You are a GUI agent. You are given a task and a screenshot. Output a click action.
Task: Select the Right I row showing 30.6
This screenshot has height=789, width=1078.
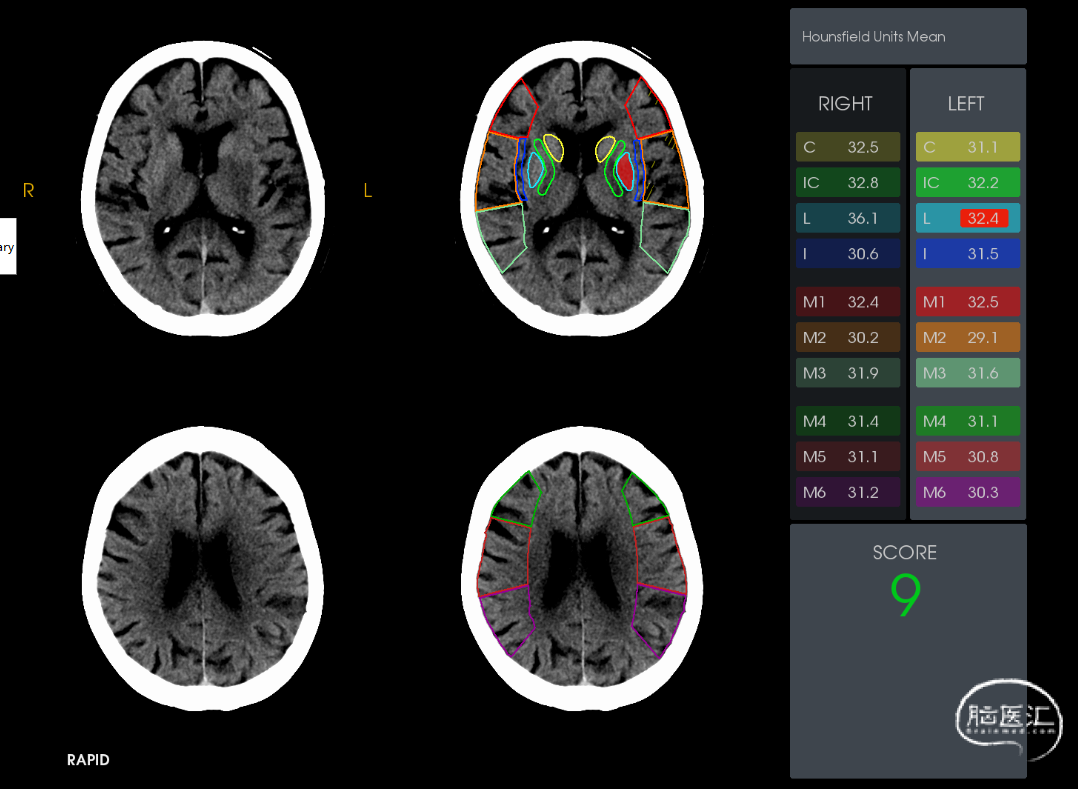tap(847, 254)
